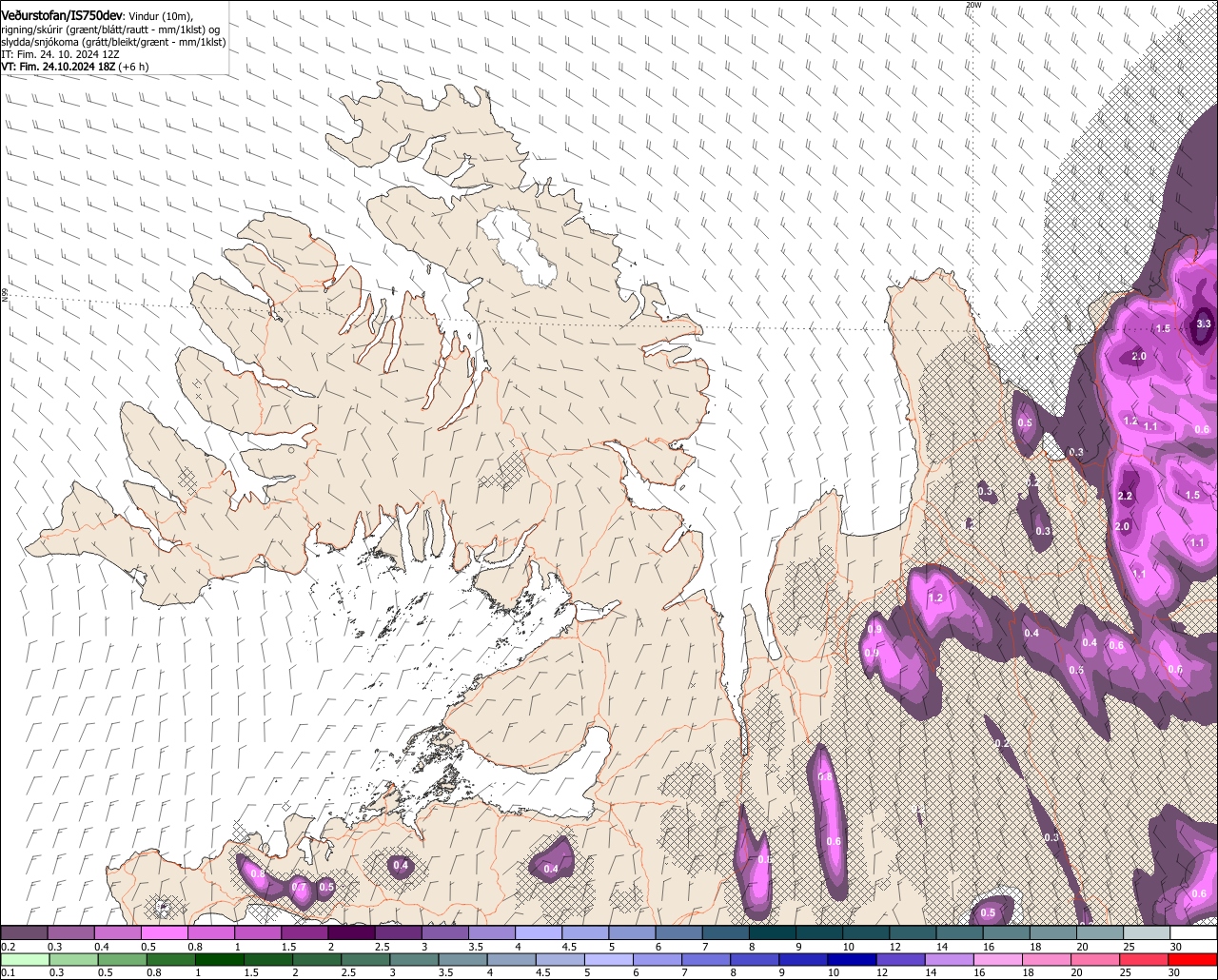Pick the snow scale swatch between 0.3 and 0.4
The width and height of the screenshot is (1218, 980).
tap(70, 933)
